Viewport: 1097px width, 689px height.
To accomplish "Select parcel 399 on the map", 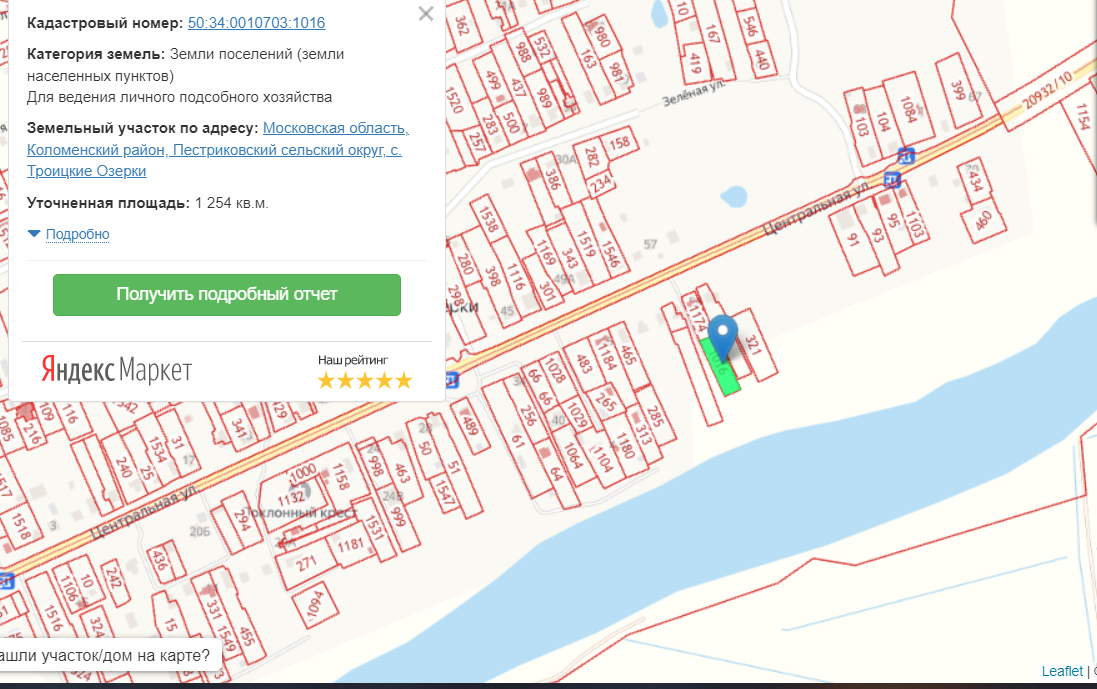I will (x=958, y=91).
